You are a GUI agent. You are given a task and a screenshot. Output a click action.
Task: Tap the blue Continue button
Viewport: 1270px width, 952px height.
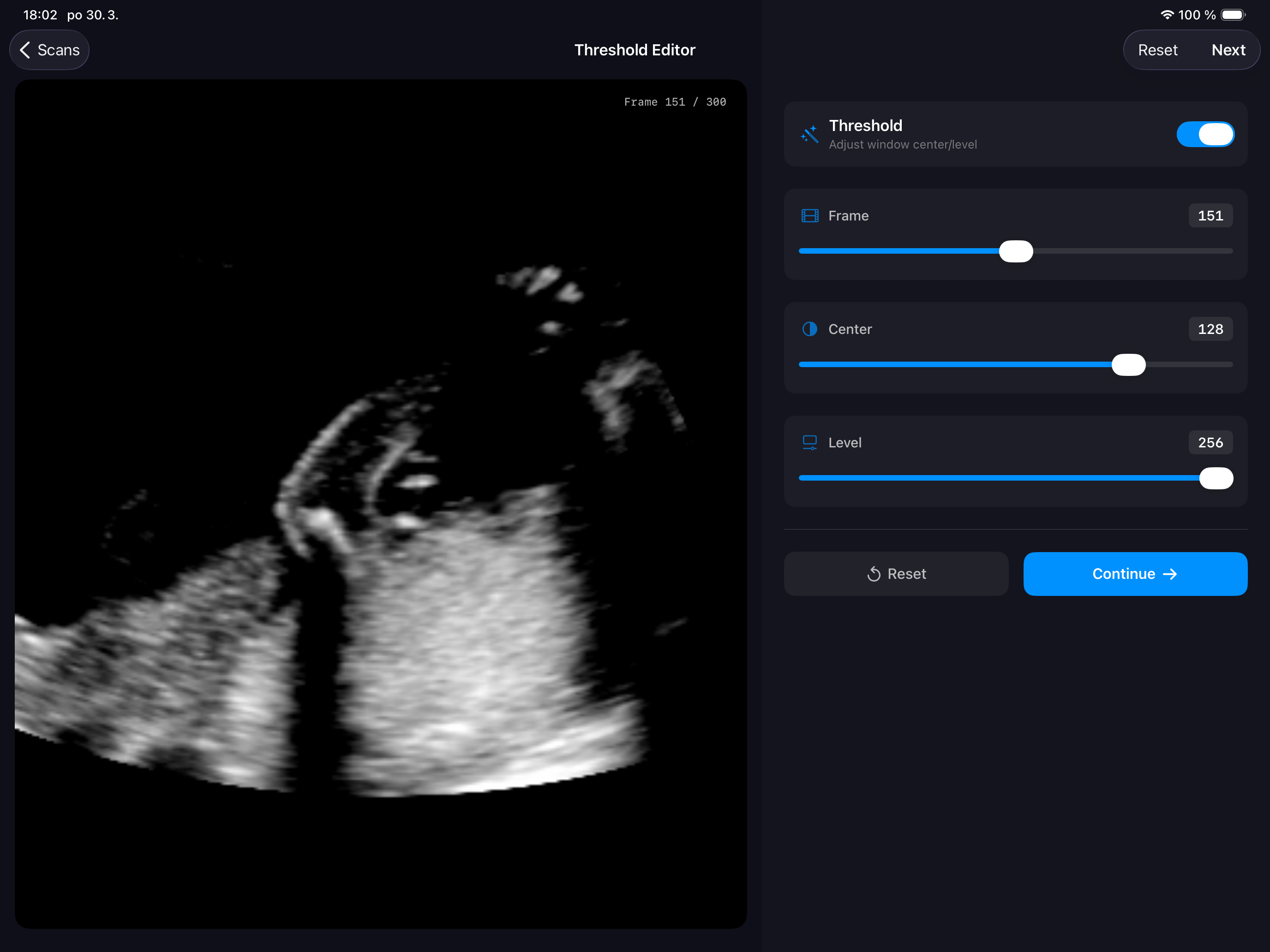1135,574
